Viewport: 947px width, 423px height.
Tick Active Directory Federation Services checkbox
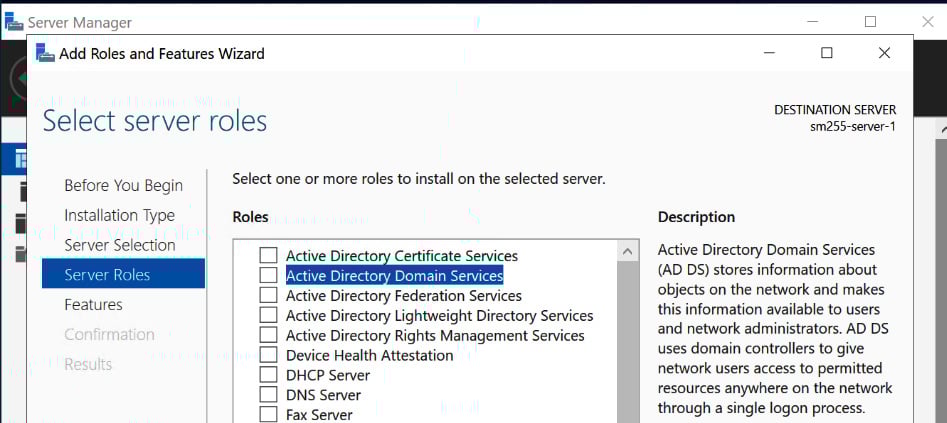point(268,295)
